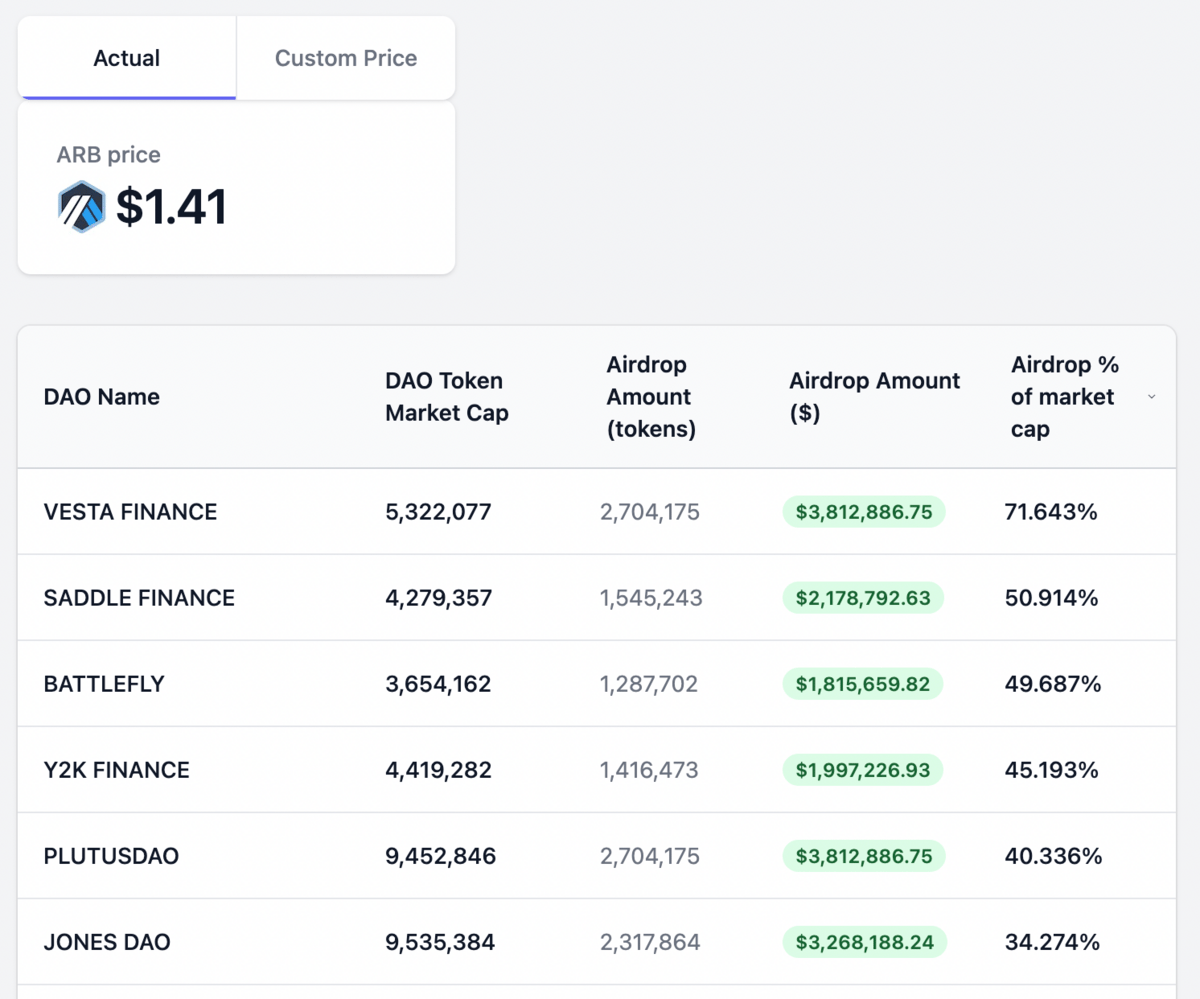Select the PLUTUSDAO row name
Image resolution: width=1200 pixels, height=999 pixels.
(x=111, y=856)
